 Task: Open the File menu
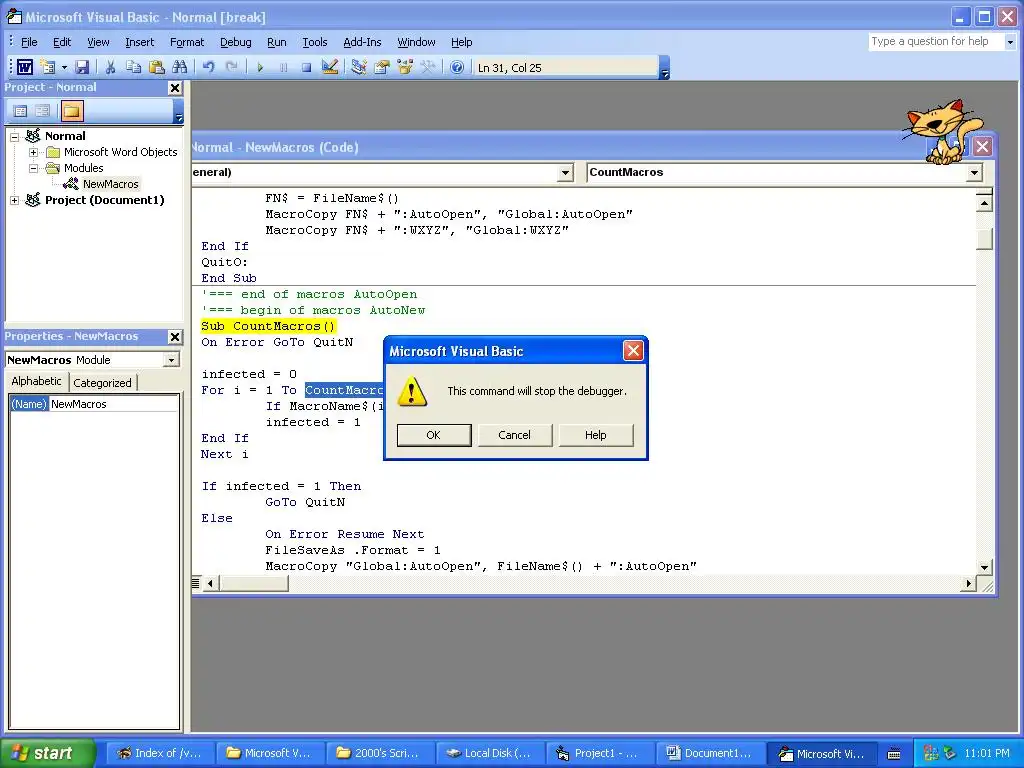click(29, 42)
